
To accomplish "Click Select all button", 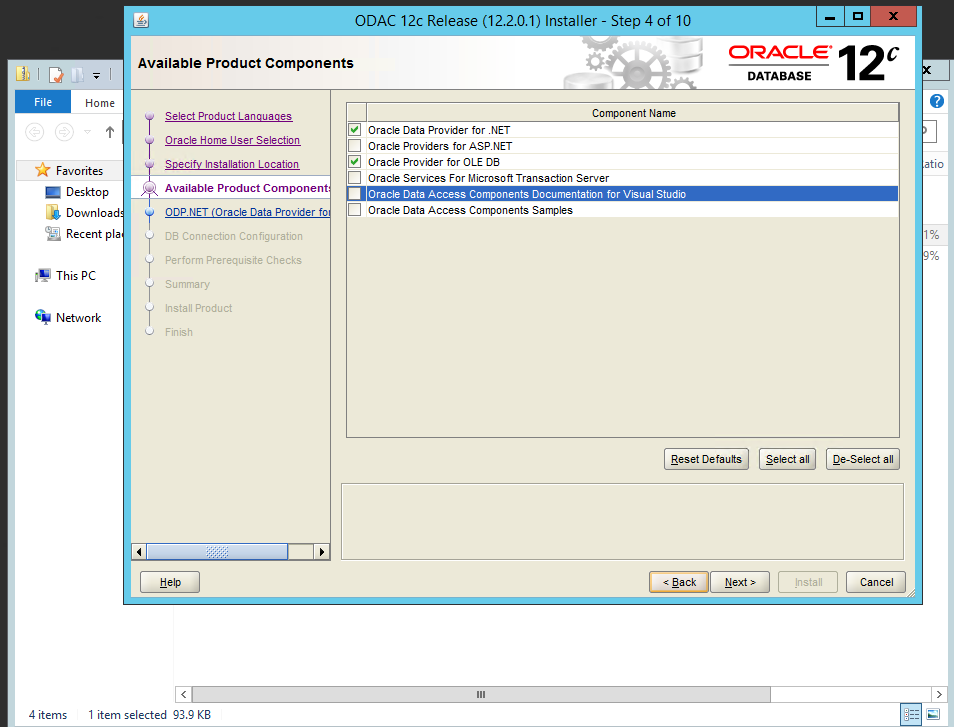I will 787,459.
